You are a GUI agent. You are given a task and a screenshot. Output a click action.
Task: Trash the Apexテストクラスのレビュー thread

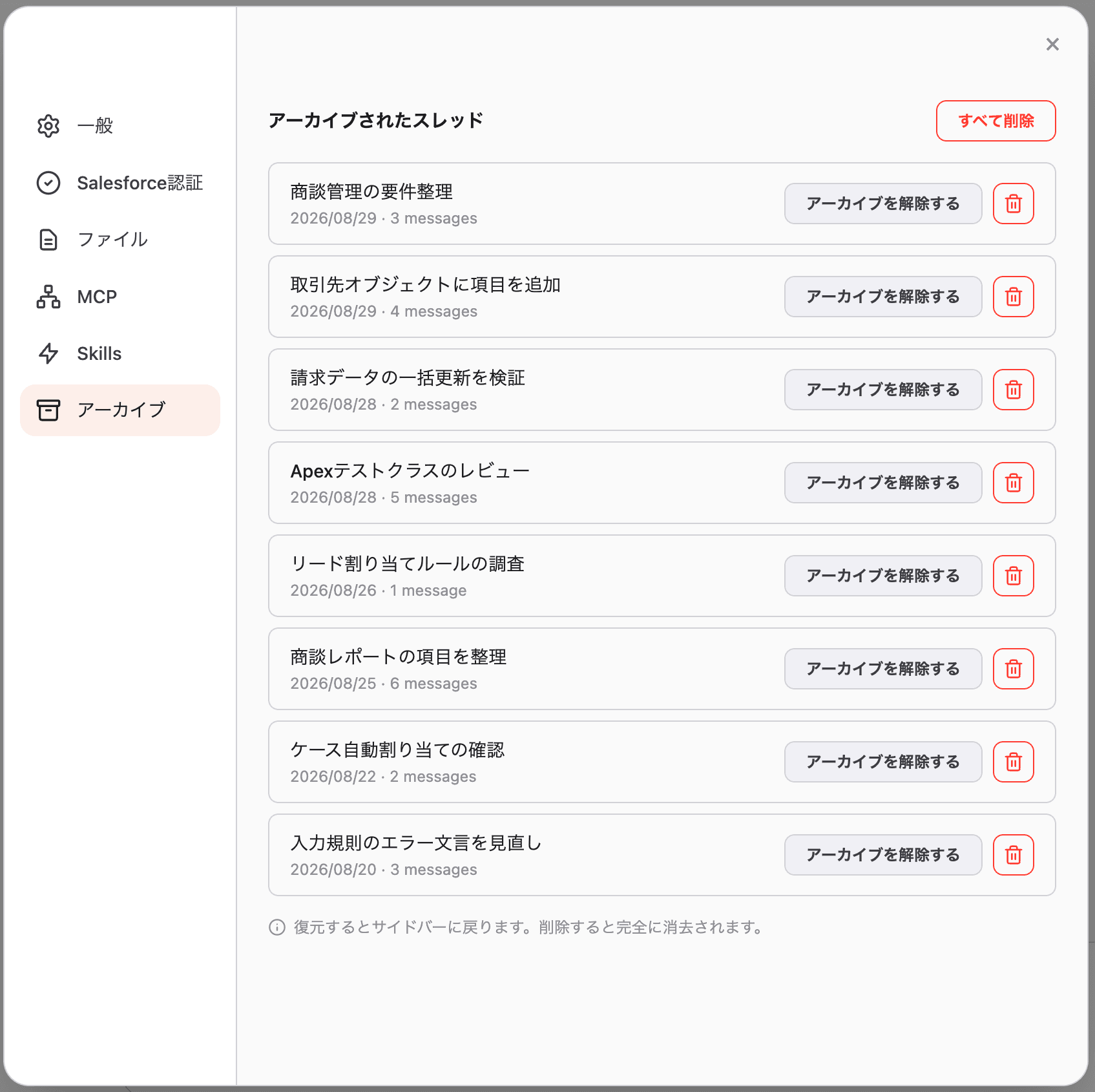(x=1013, y=483)
